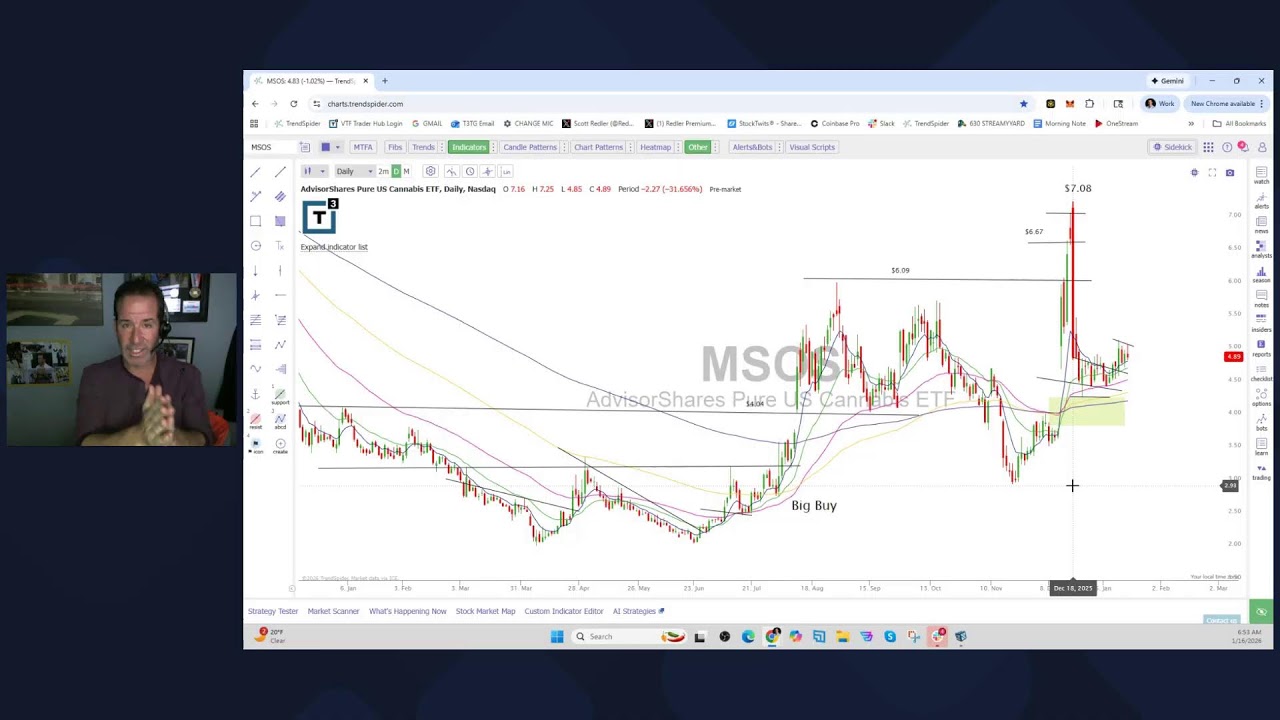
Task: Click the Expand indicator list link
Action: [334, 247]
